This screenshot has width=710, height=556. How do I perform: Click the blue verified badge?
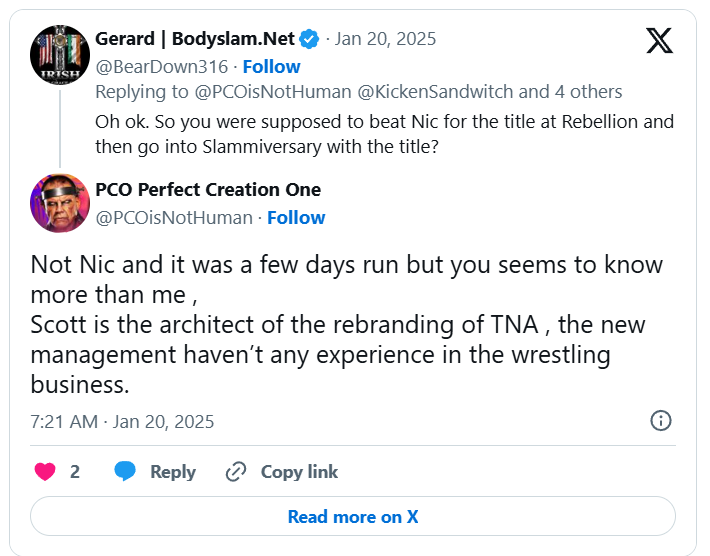[311, 39]
